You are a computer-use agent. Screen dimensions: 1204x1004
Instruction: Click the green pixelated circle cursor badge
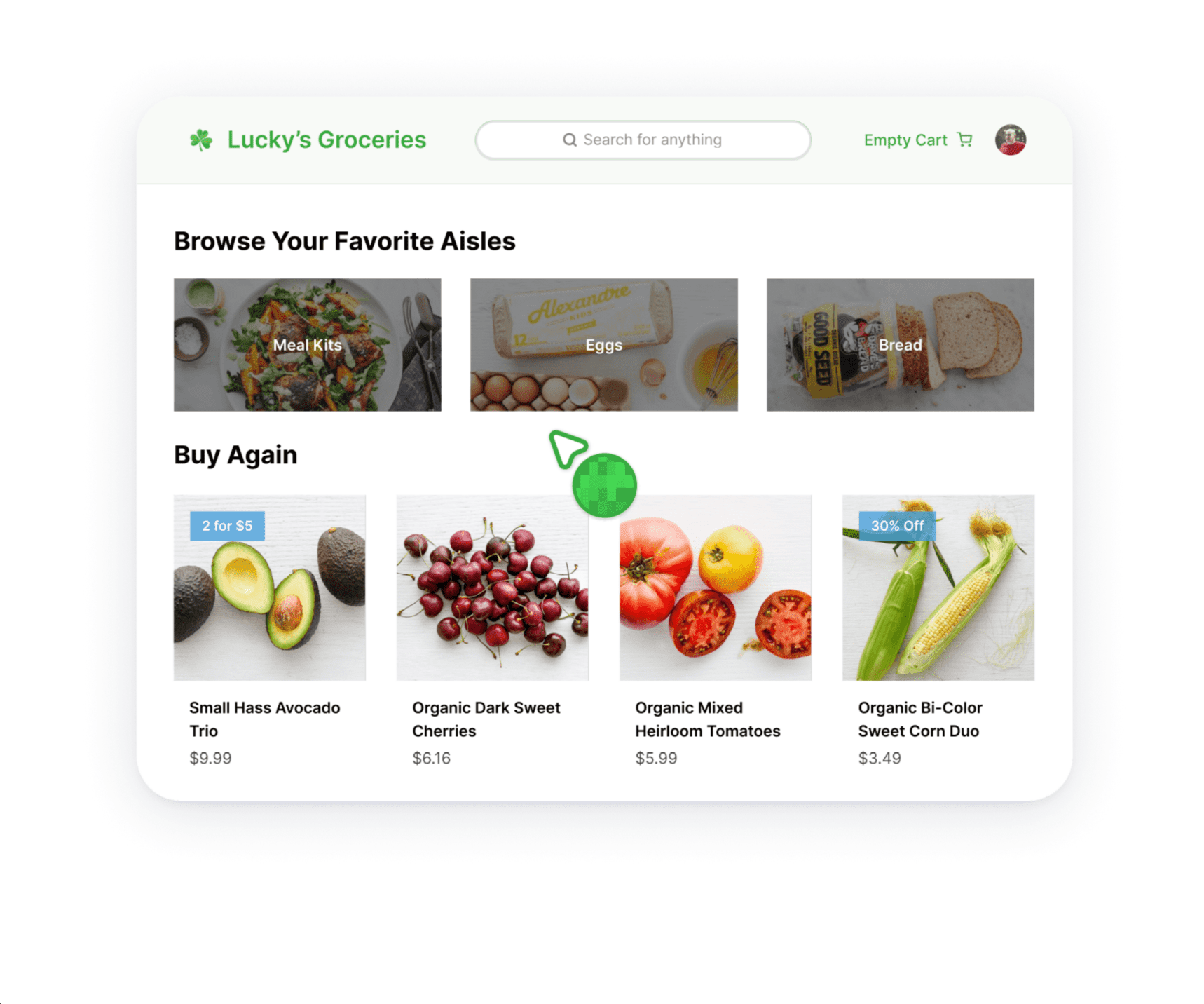[604, 485]
